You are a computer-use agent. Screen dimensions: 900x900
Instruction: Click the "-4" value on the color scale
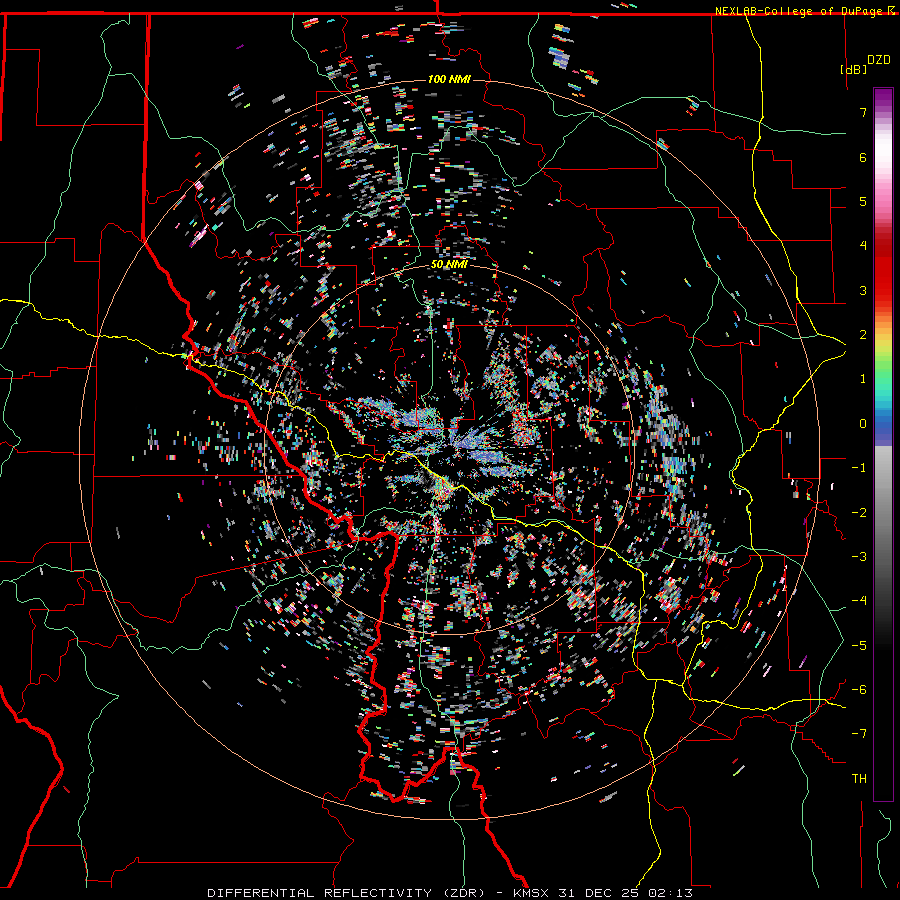[859, 601]
